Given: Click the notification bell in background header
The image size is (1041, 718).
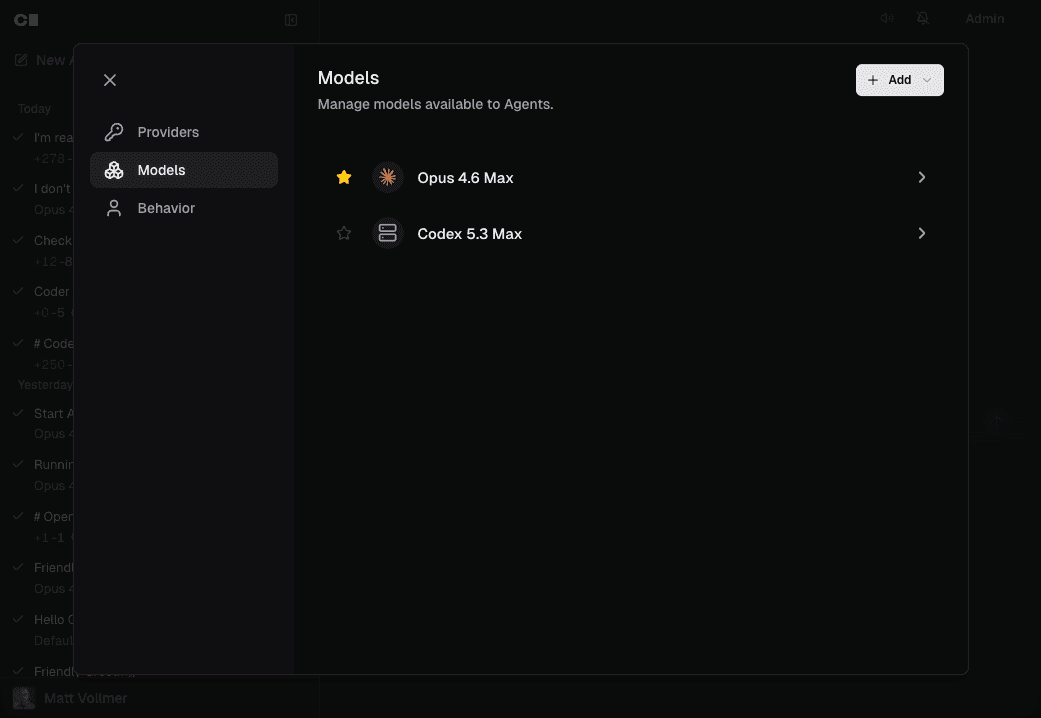Looking at the screenshot, I should 923,19.
